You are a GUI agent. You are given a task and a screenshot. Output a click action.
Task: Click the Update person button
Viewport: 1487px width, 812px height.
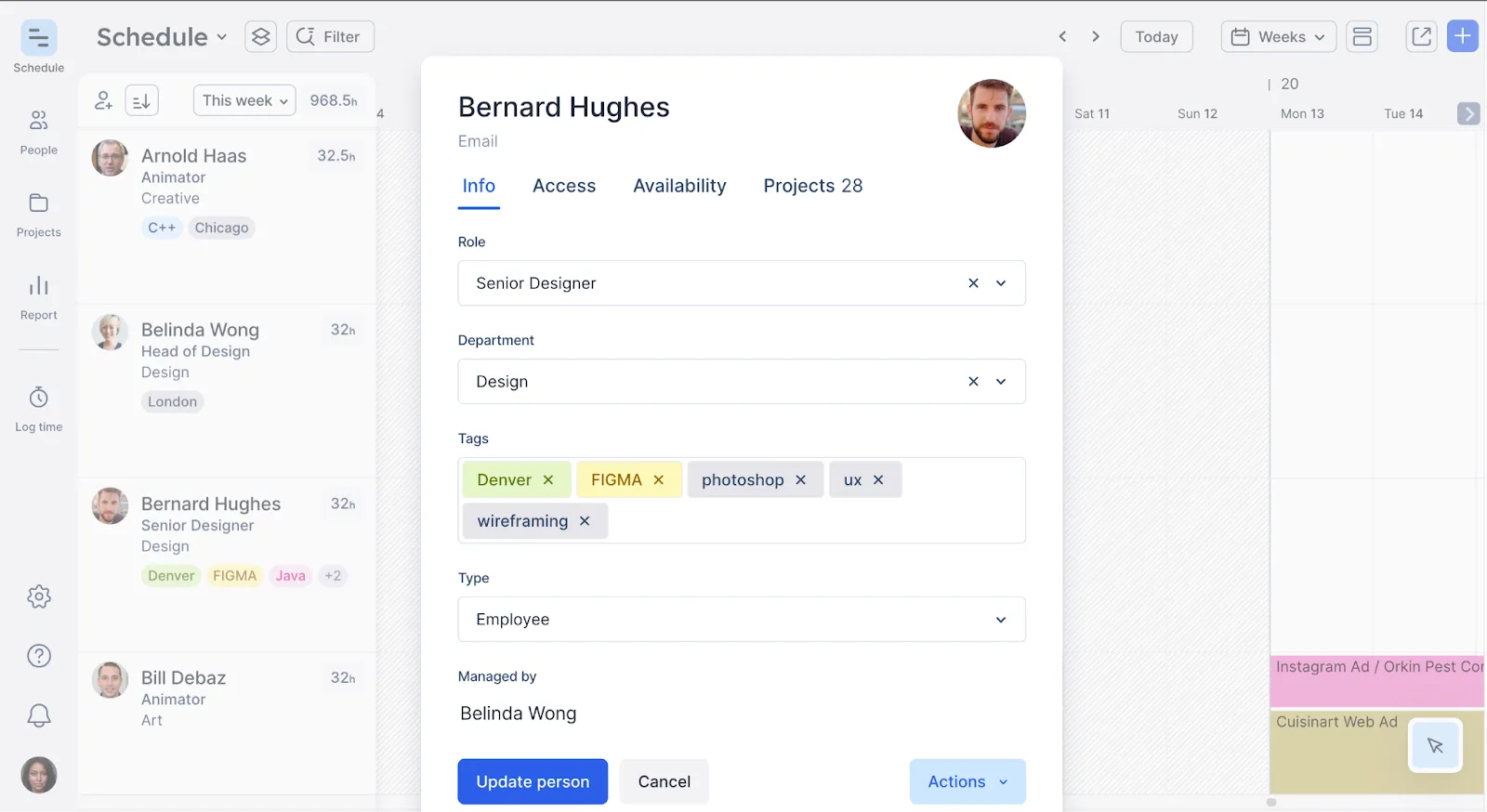tap(533, 781)
